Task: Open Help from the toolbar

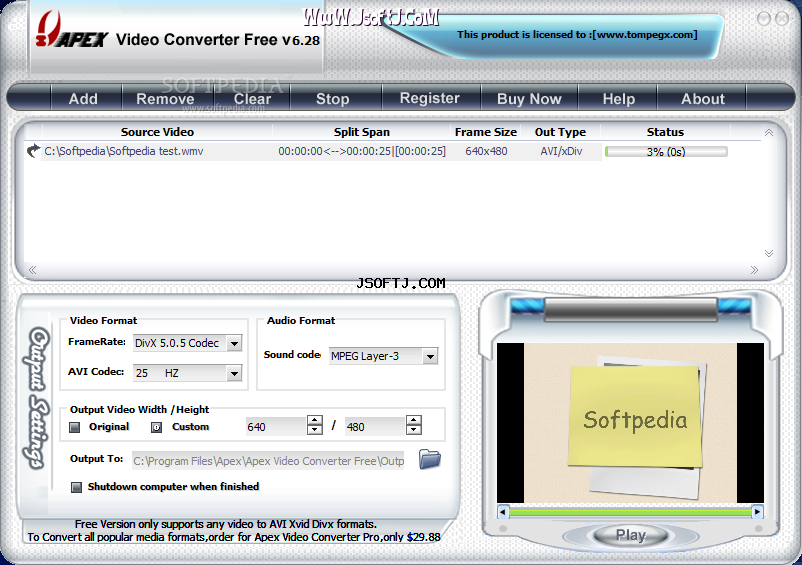Action: (x=618, y=98)
